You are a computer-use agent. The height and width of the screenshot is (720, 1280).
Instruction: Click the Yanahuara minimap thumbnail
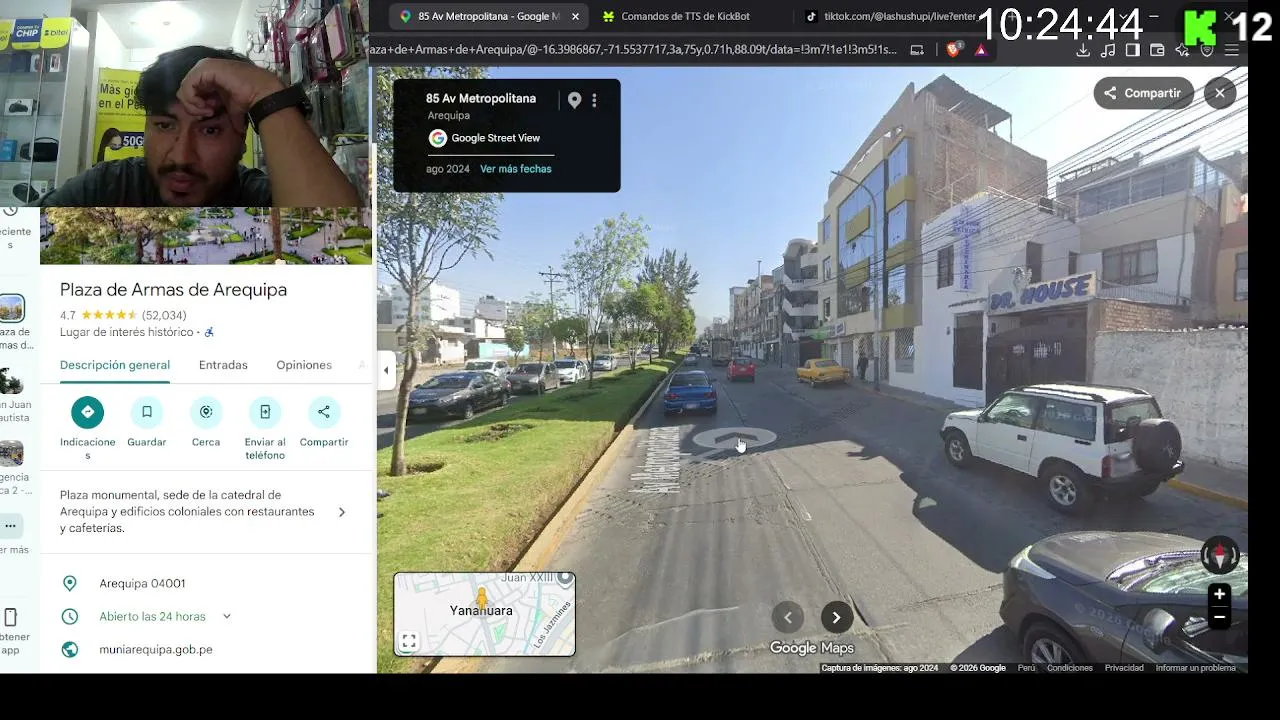[485, 613]
